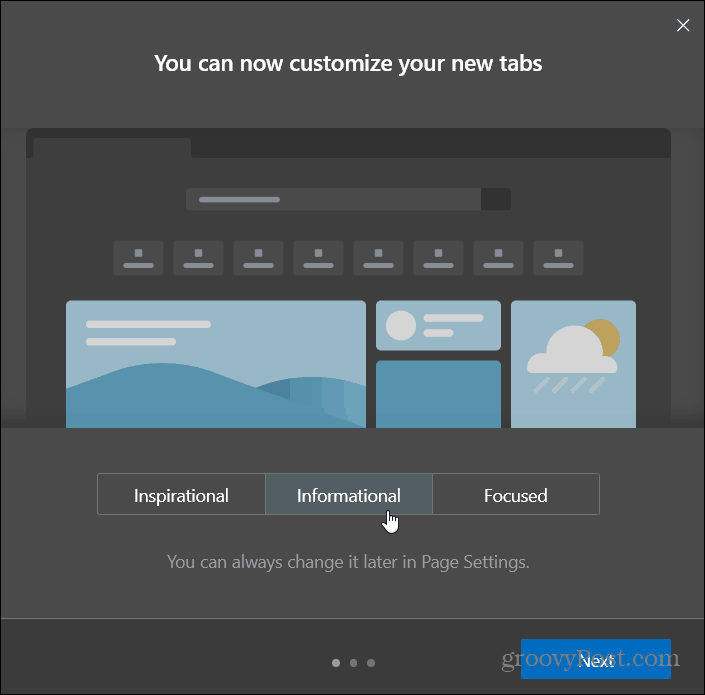Pick the Focused layout option
The image size is (705, 695).
click(x=516, y=495)
